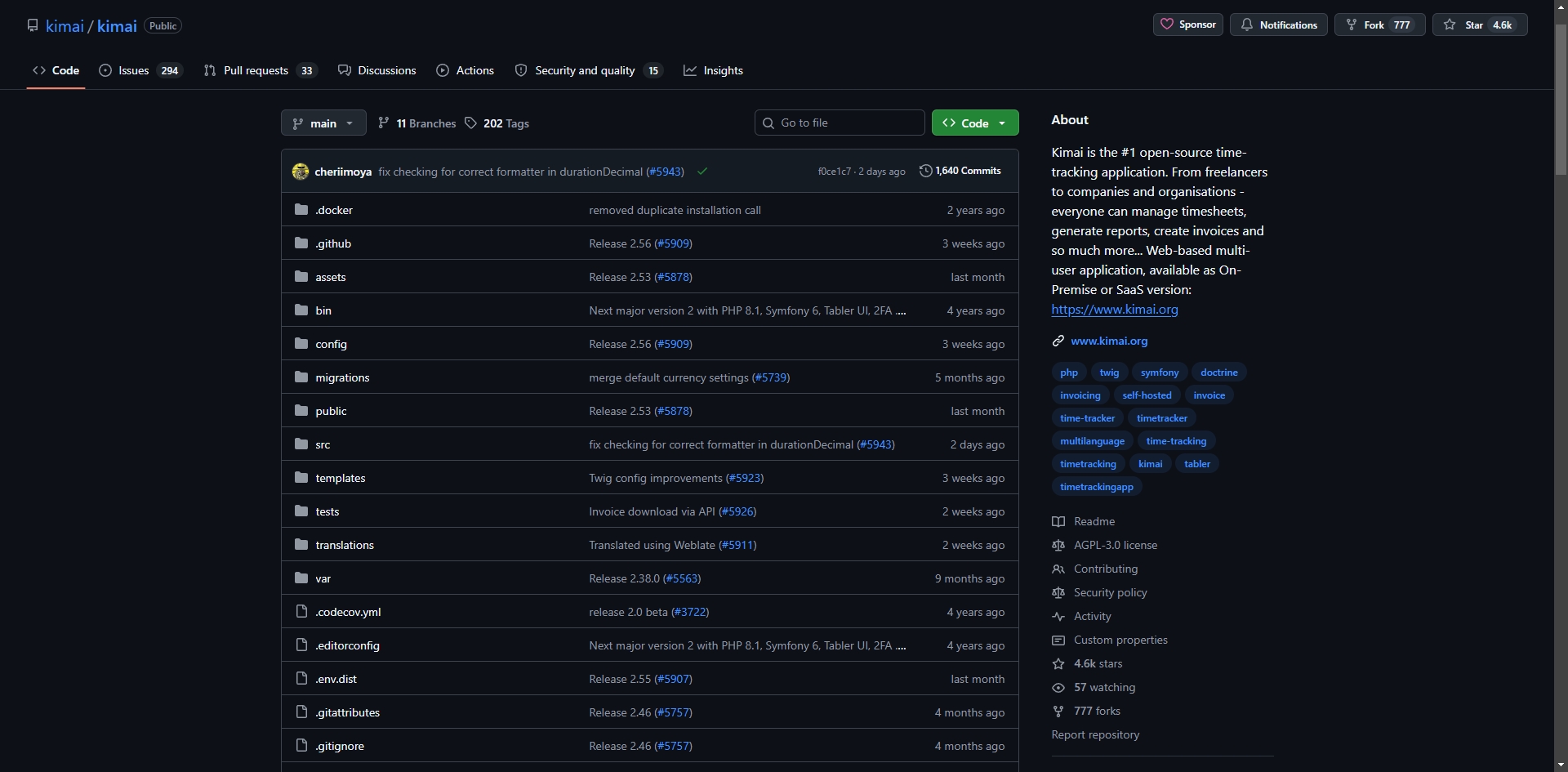
Task: Expand the main branch dropdown
Action: (323, 123)
